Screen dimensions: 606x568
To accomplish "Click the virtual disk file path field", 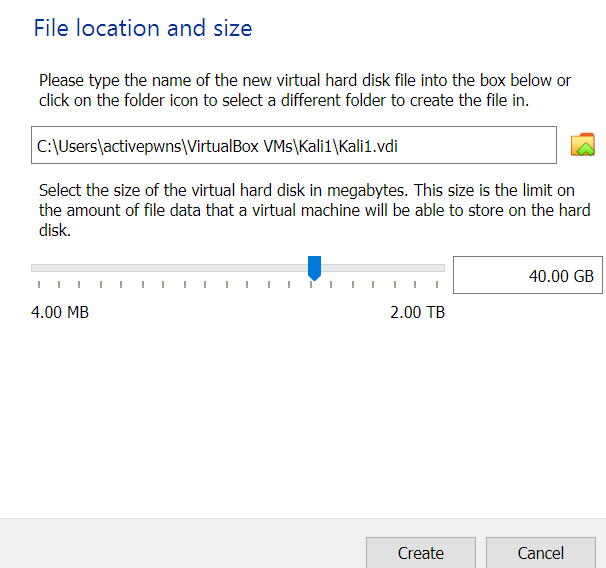I will pos(294,145).
